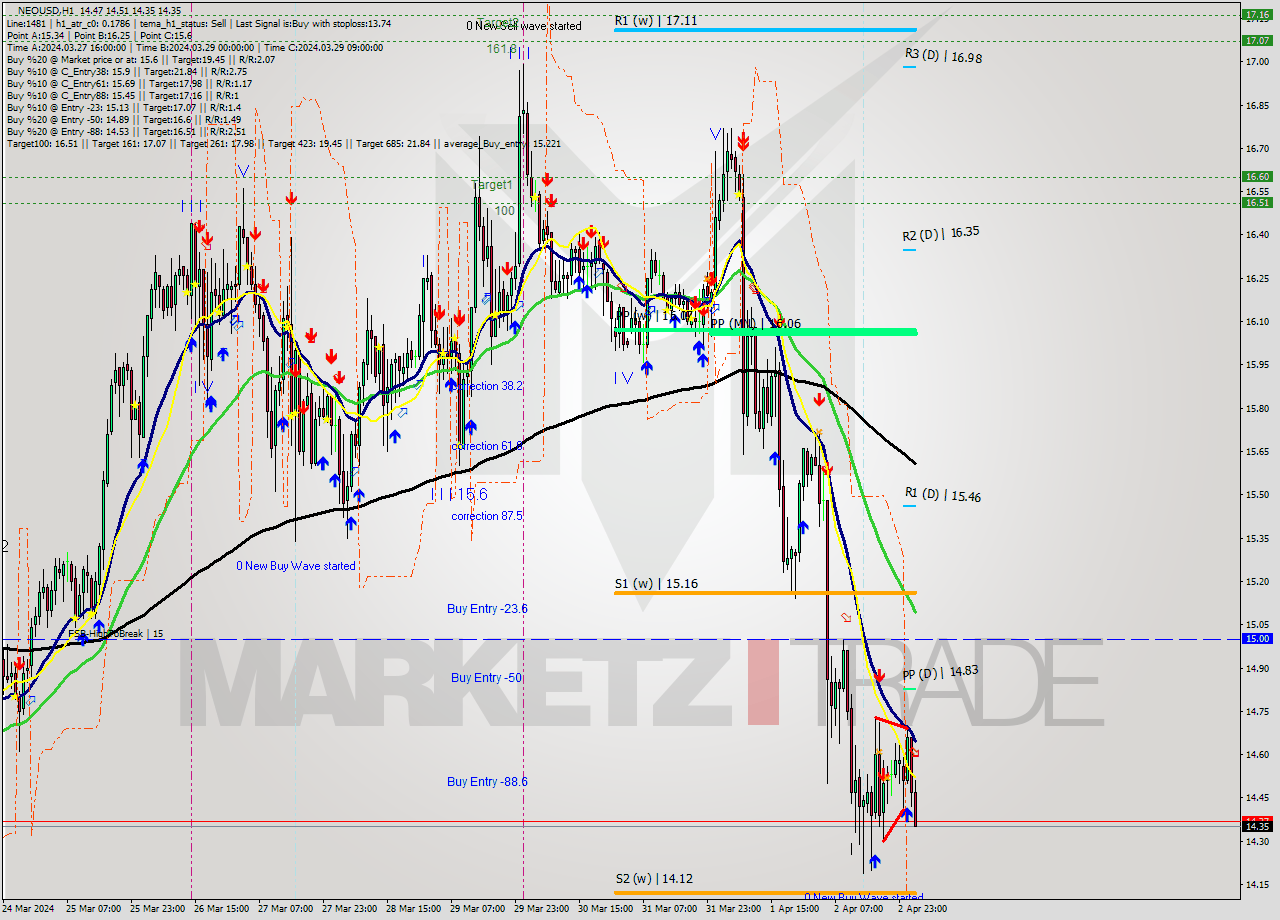Click the '0 New Sell wave started' text
The height and width of the screenshot is (920, 1280).
pos(524,26)
